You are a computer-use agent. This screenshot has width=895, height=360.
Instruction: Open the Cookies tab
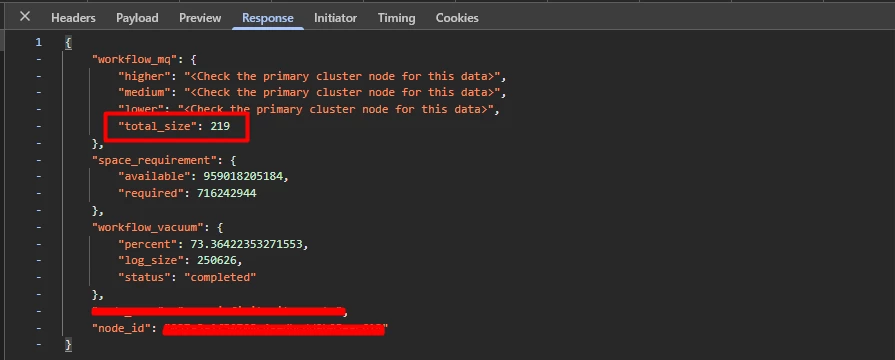(457, 18)
